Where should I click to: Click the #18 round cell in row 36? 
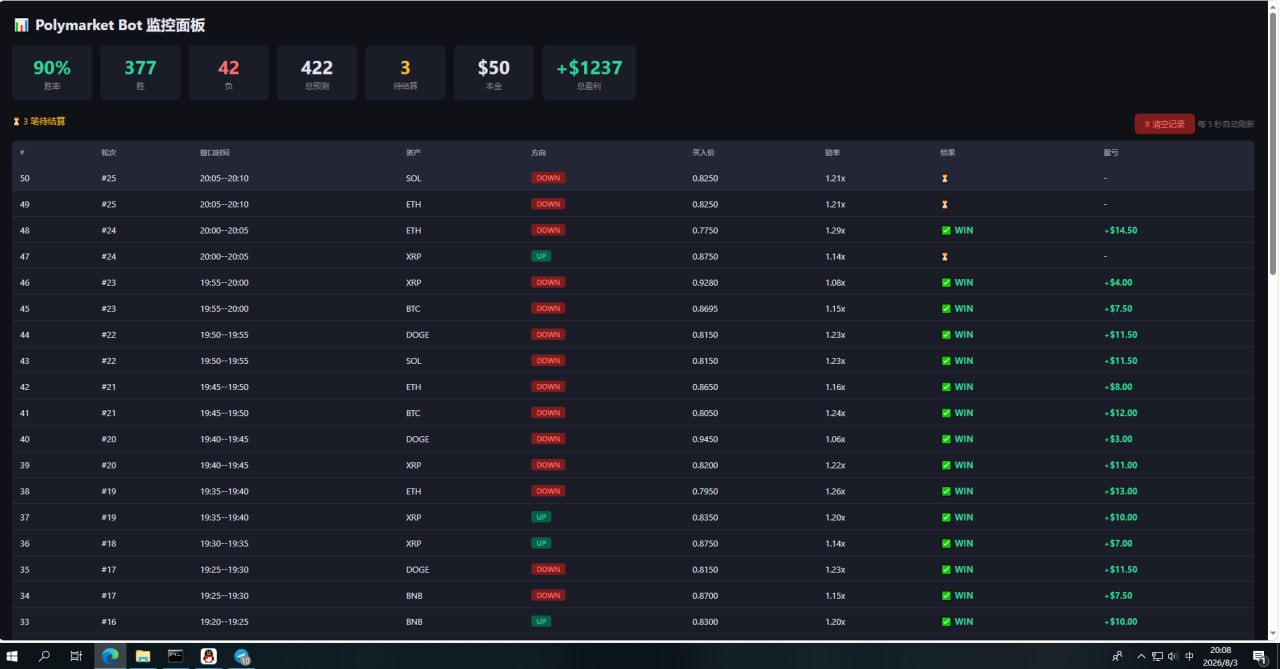click(109, 543)
